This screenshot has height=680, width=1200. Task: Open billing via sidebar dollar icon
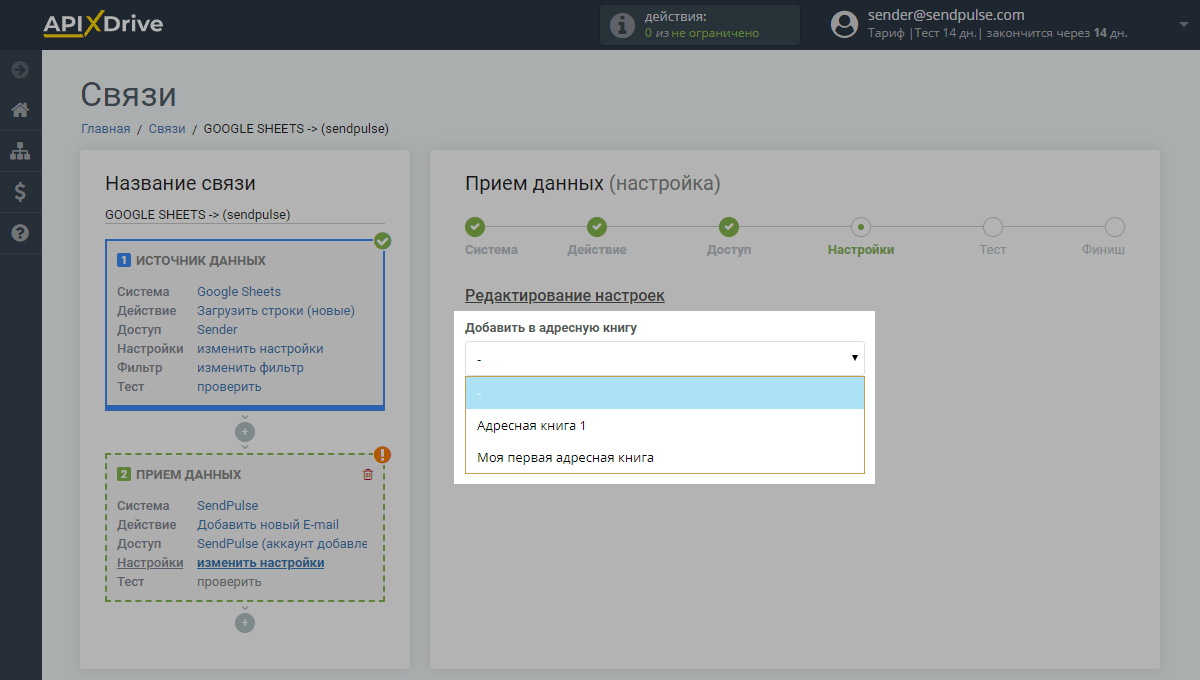20,192
